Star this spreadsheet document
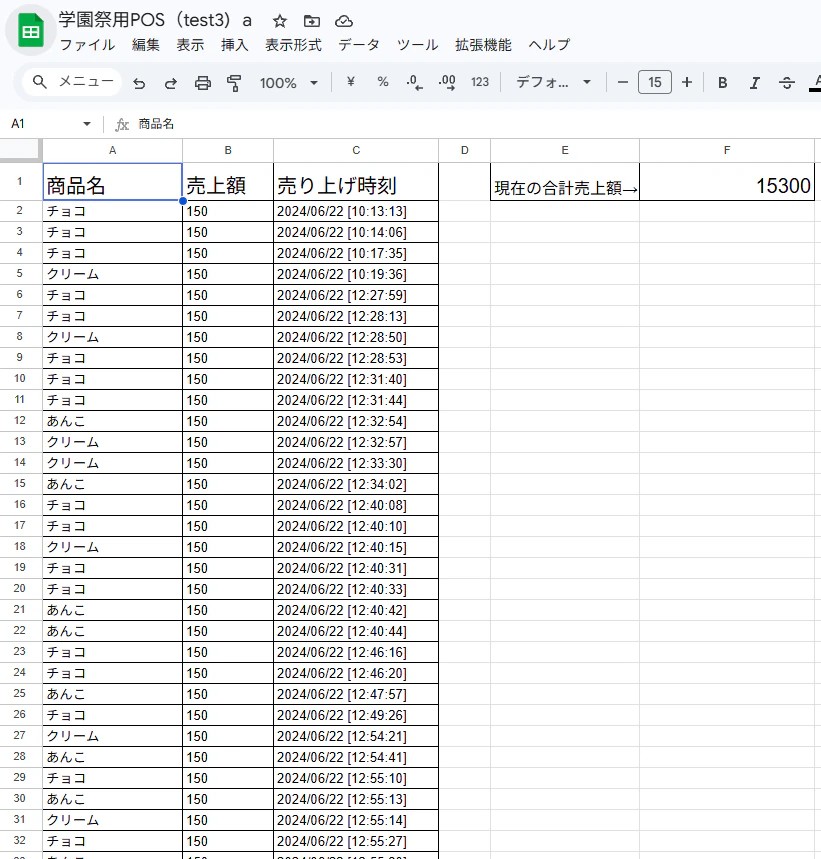 280,21
